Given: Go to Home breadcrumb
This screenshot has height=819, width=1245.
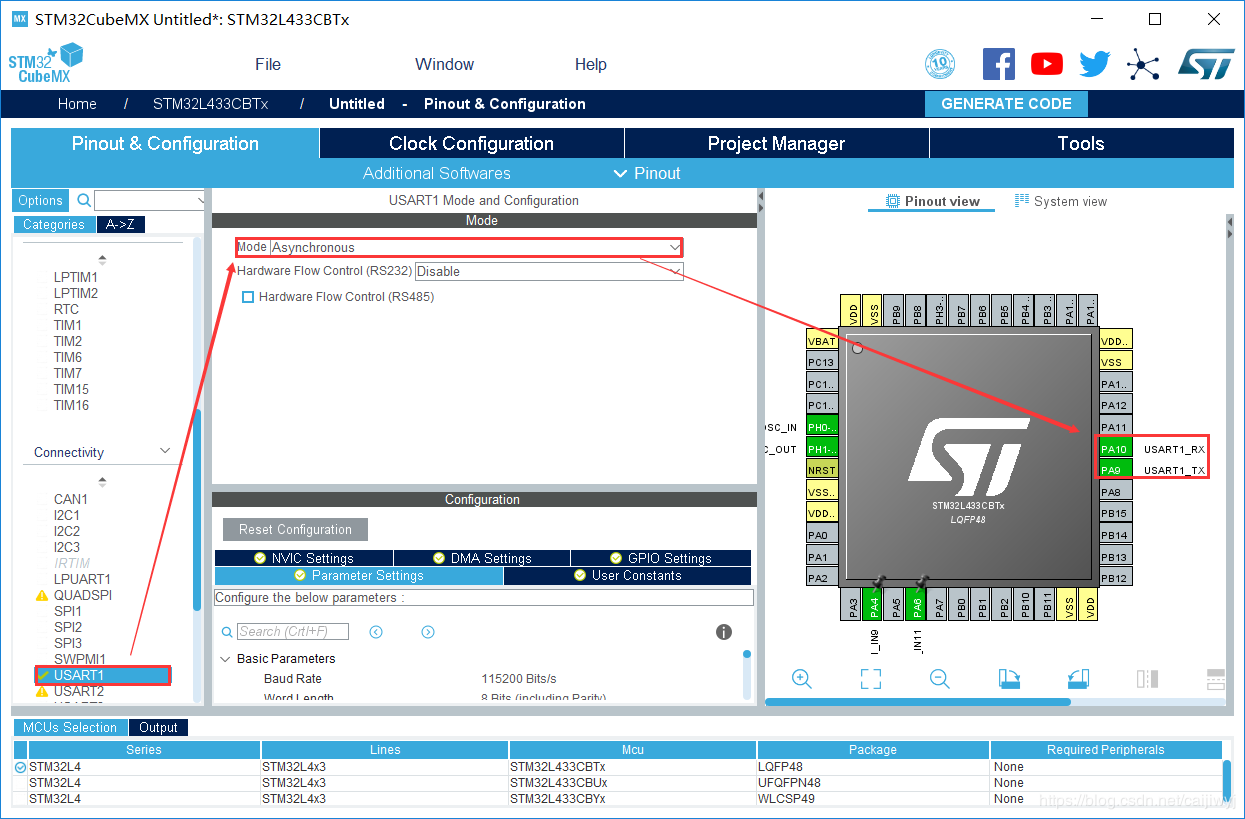Looking at the screenshot, I should pyautogui.click(x=77, y=104).
